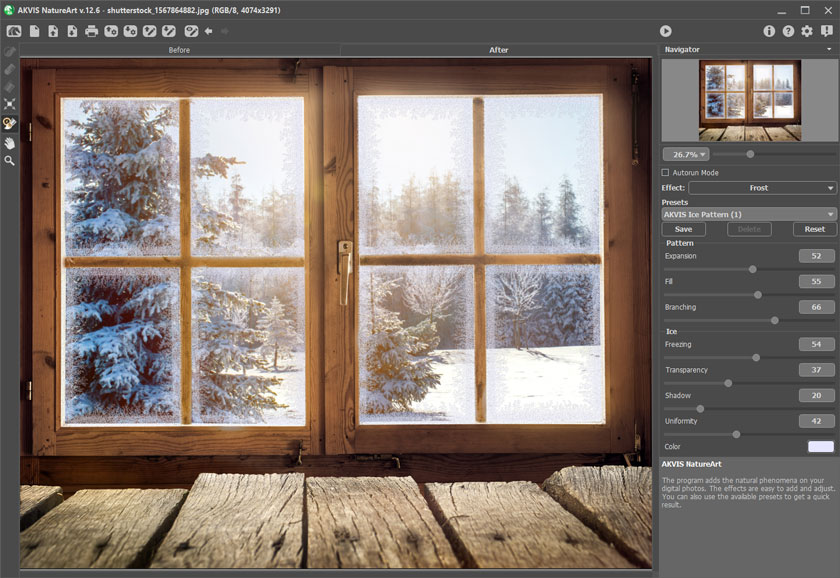Collapse the Navigator panel via its arrow
The width and height of the screenshot is (840, 578).
coord(829,49)
